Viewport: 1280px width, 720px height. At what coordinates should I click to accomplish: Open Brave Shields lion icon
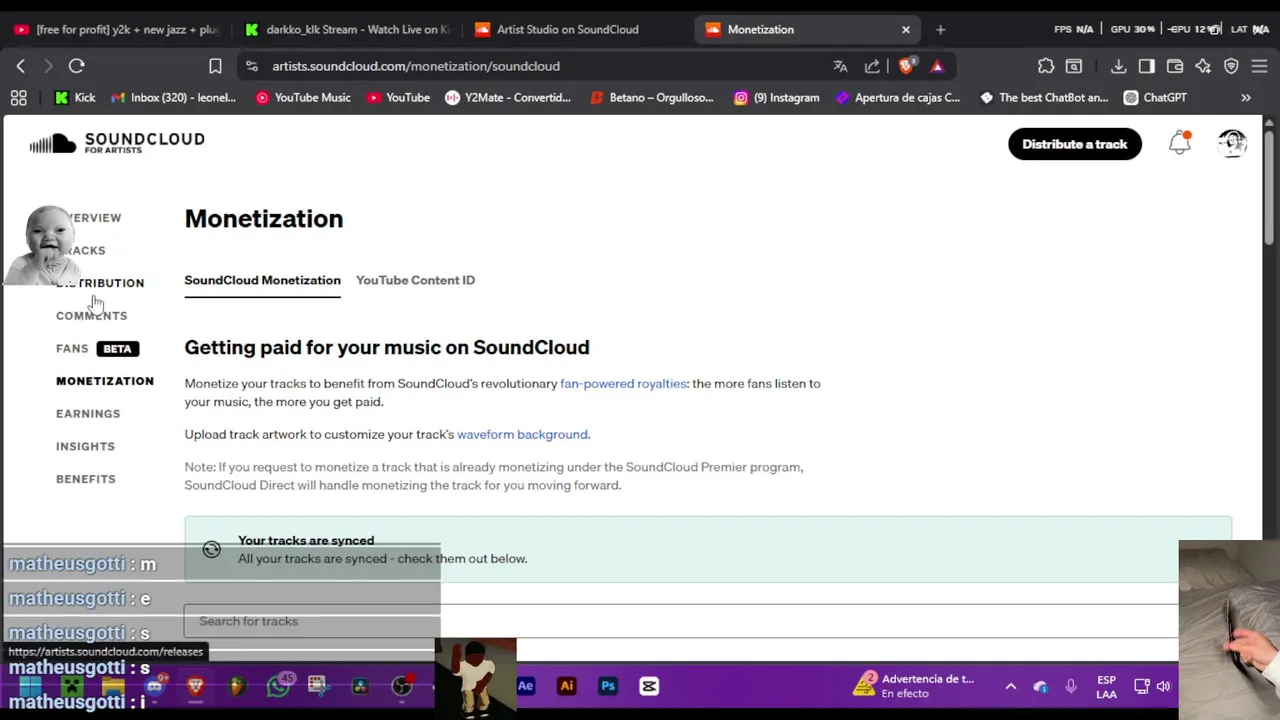click(906, 66)
